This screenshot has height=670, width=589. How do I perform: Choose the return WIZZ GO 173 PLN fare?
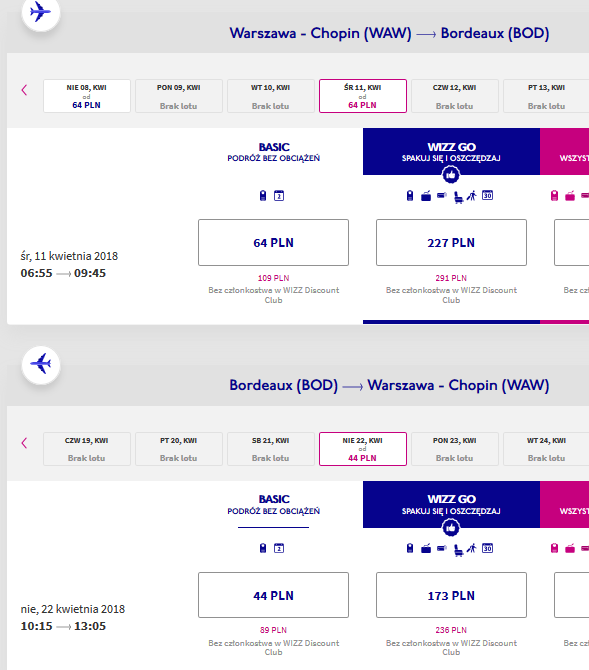point(451,595)
